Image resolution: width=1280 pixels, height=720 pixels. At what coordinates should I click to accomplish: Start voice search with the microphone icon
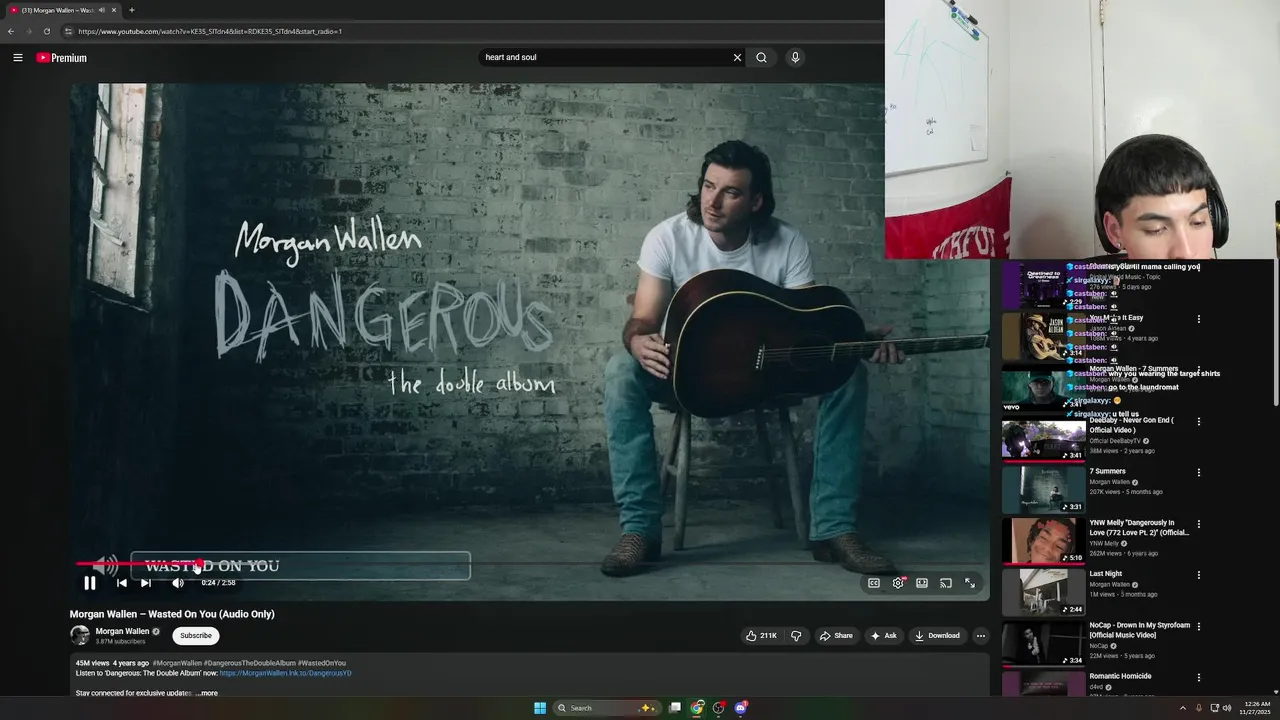[x=795, y=57]
